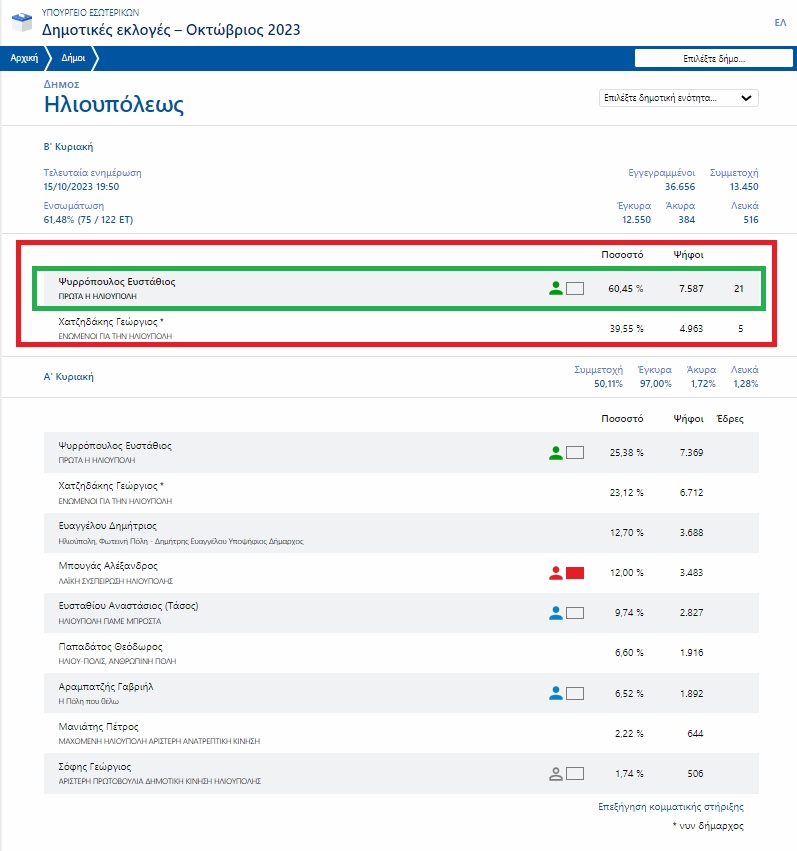Image resolution: width=797 pixels, height=851 pixels.
Task: Click white party box in Β' Κυριακή Ψυρρόπουλος row
Action: click(575, 288)
